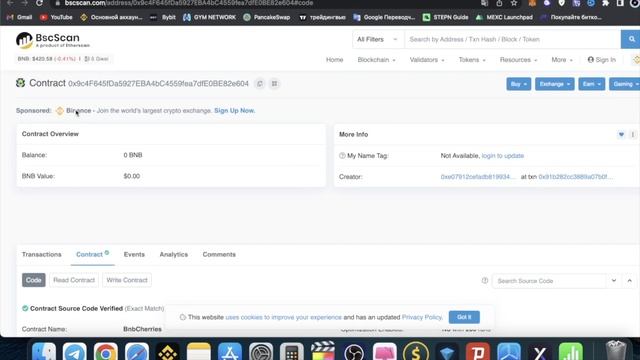Click the Sign Up Now sponsored link
The image size is (640, 360).
[235, 111]
